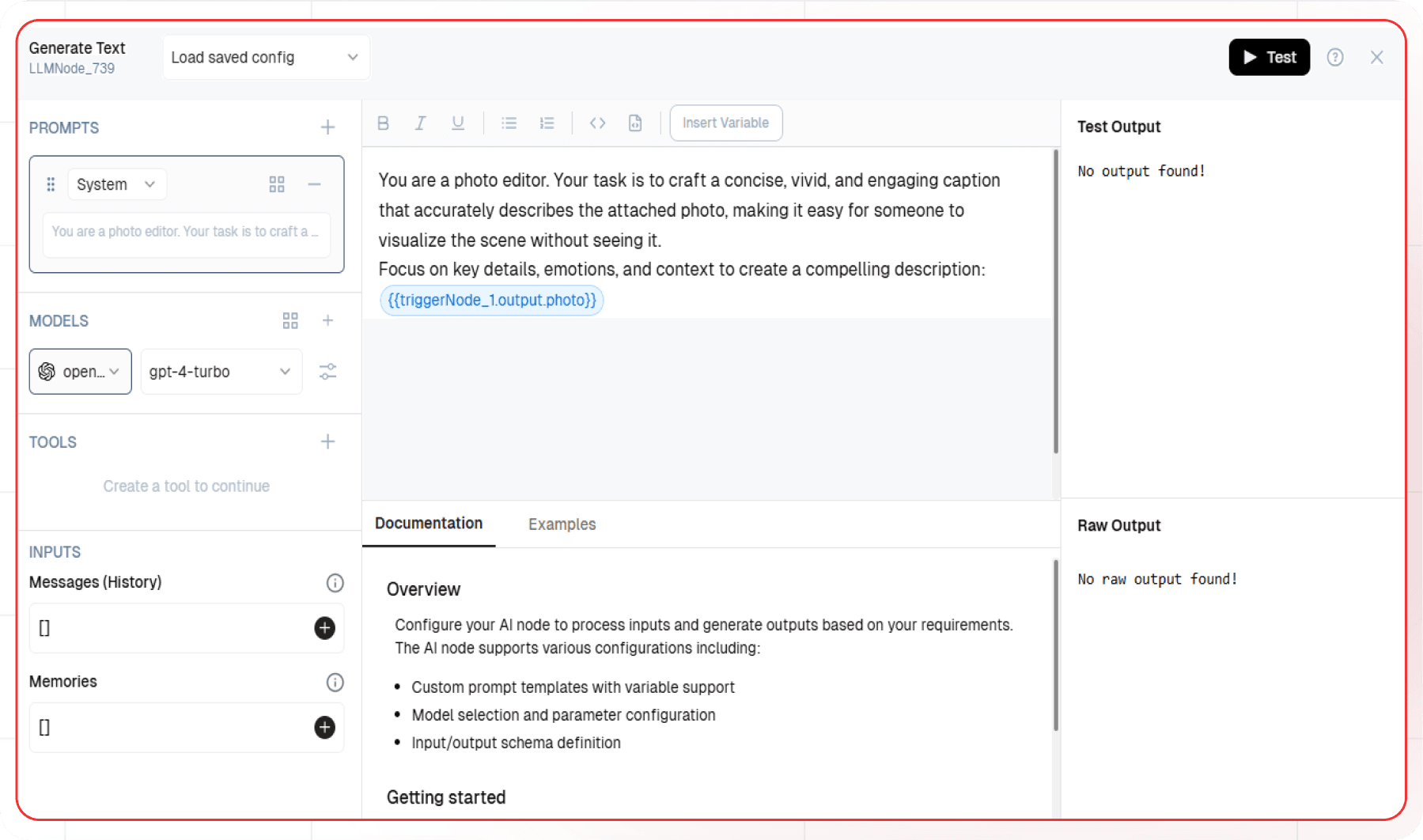This screenshot has height=840, width=1423.
Task: Add a tool in the Tools section
Action: [327, 441]
